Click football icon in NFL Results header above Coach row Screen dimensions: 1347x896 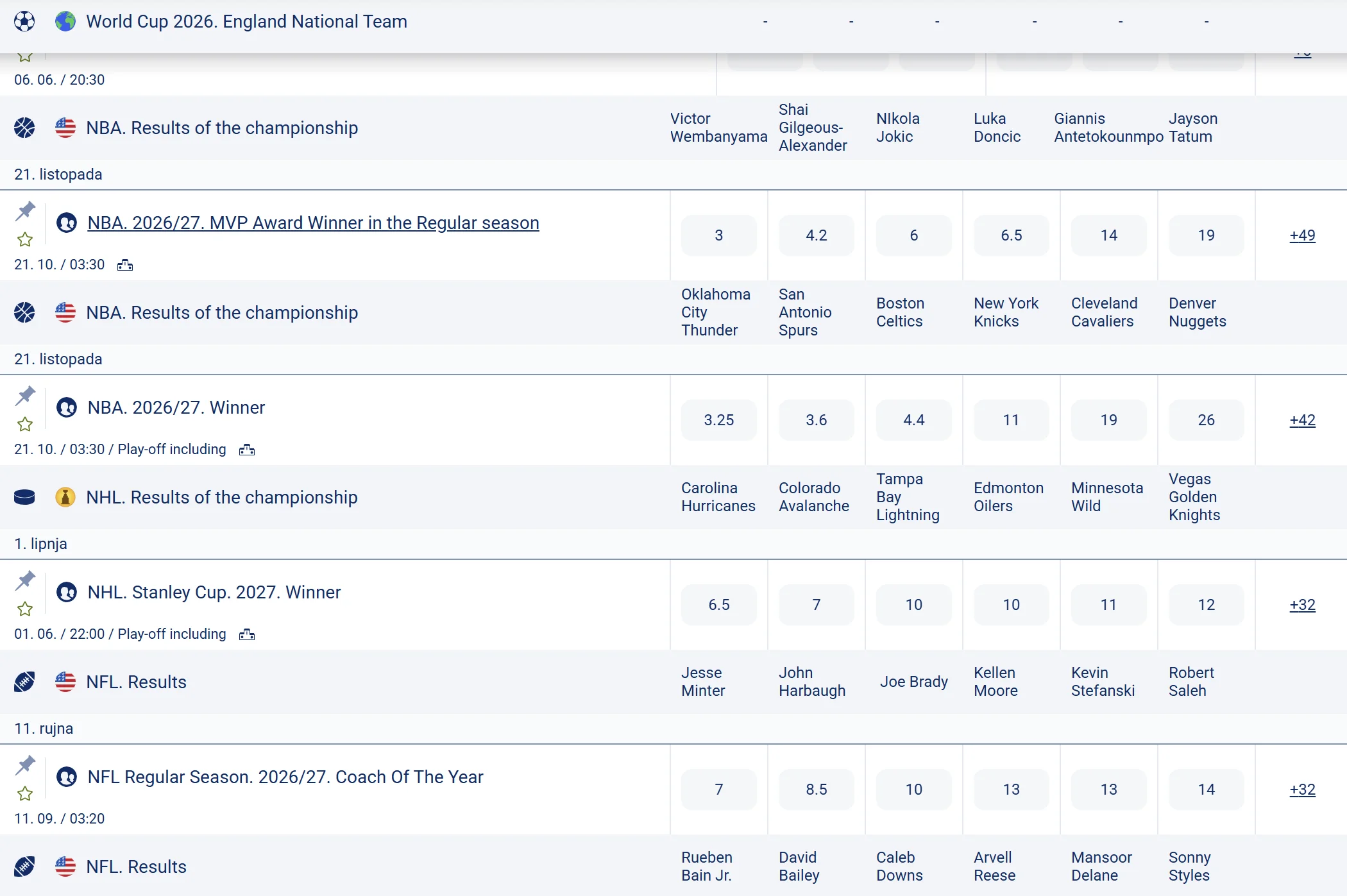[x=24, y=682]
